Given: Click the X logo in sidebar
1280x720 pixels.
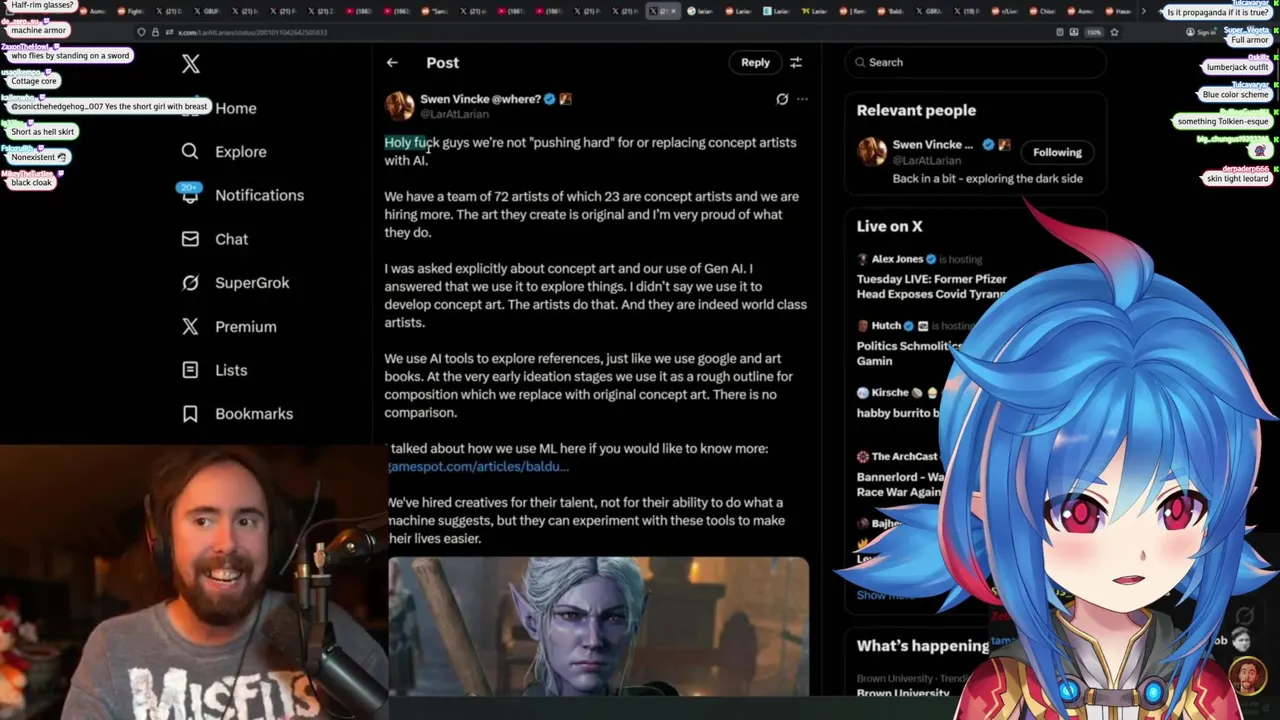Looking at the screenshot, I should 190,64.
